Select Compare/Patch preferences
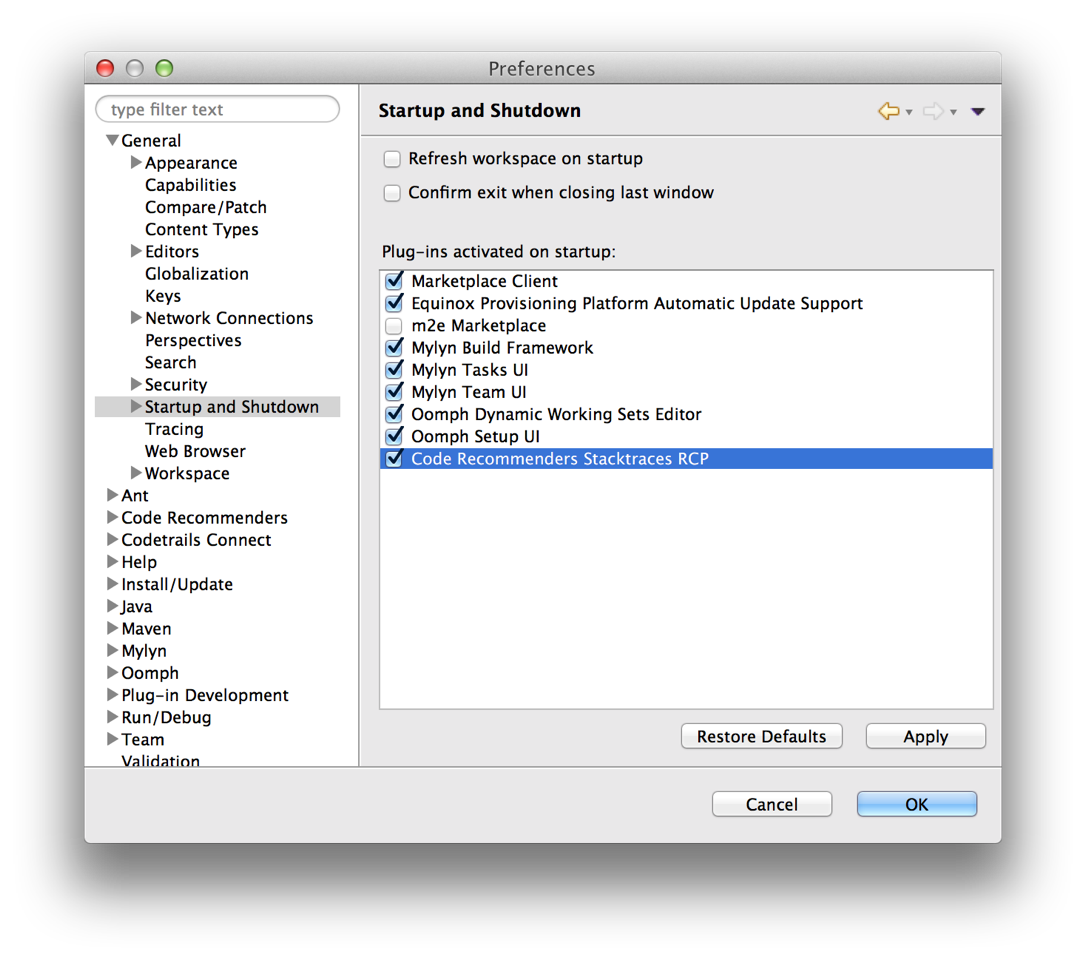 pos(206,207)
